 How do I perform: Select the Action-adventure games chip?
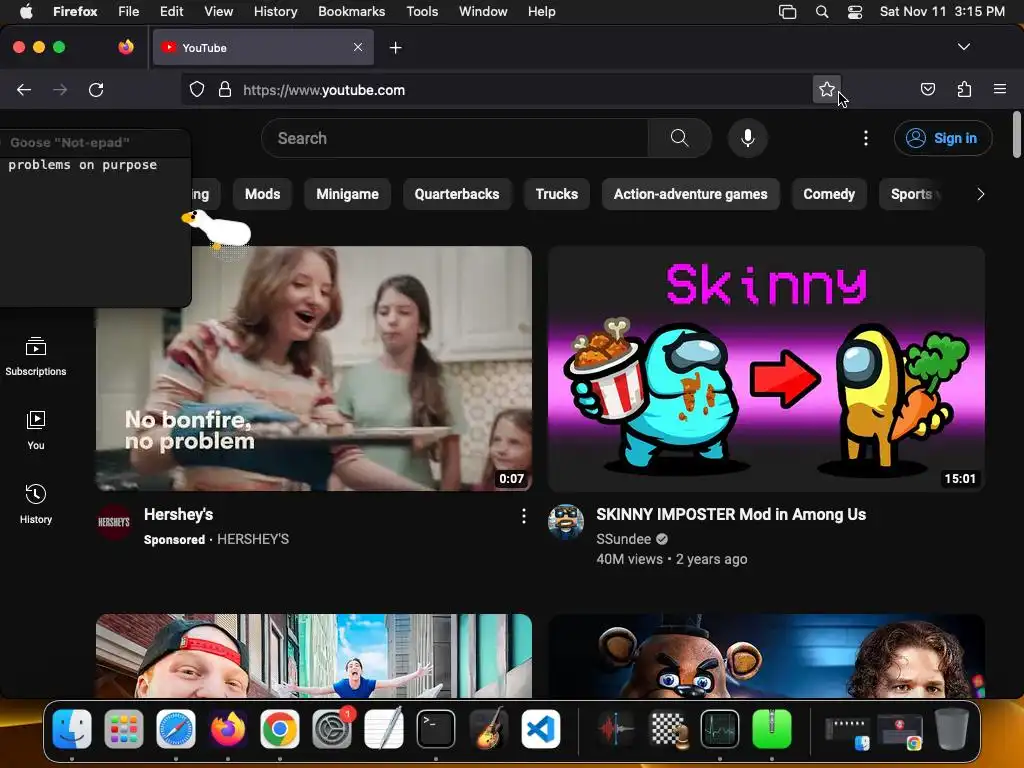tap(690, 194)
